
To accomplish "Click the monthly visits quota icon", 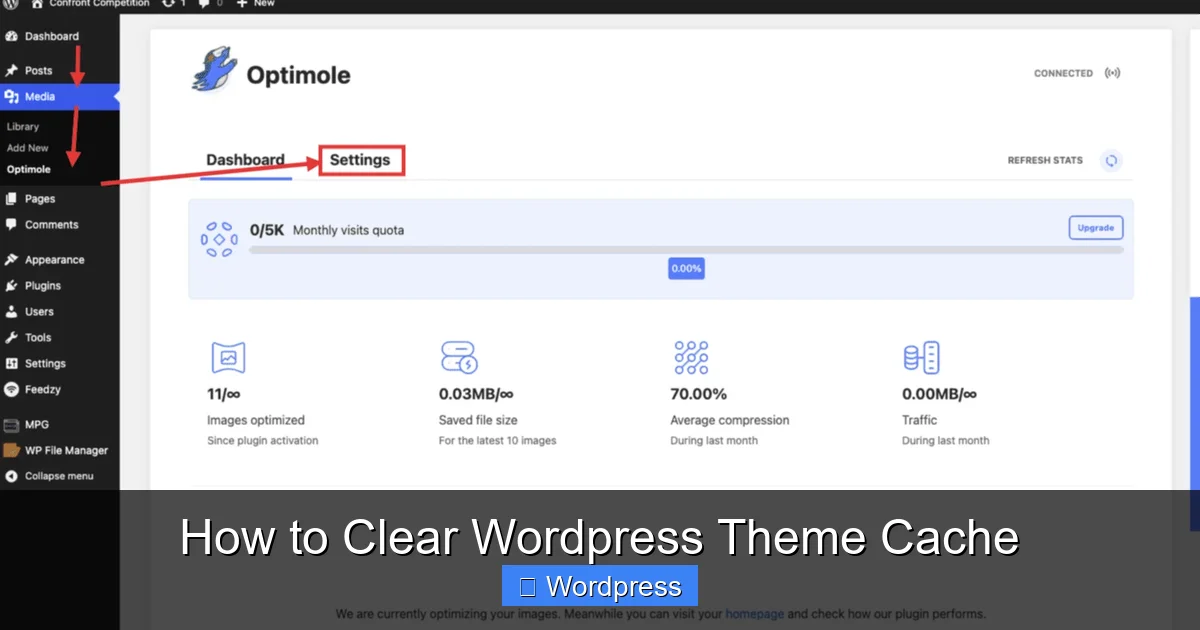I will (x=219, y=240).
